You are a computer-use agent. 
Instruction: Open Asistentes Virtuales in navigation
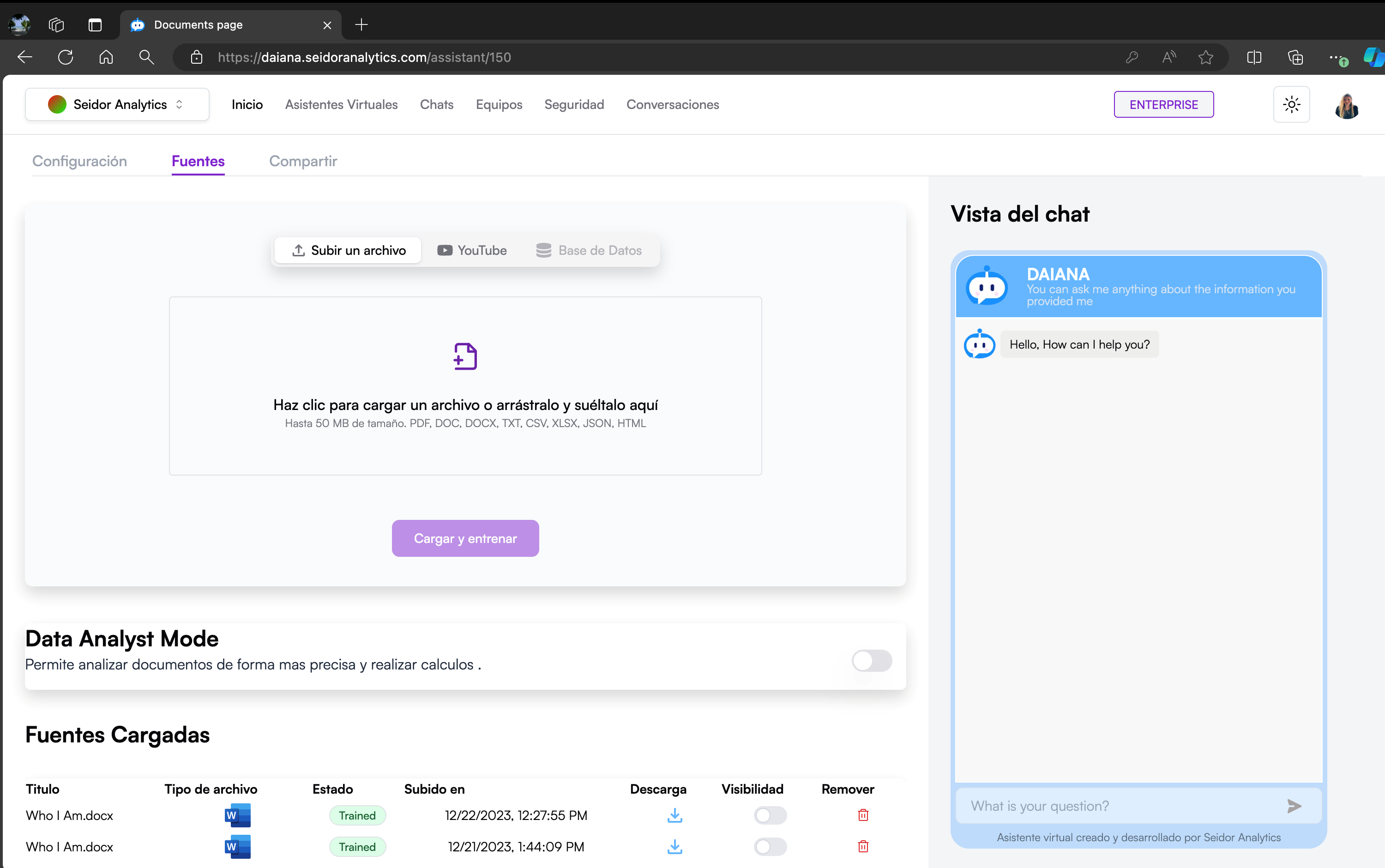341,104
